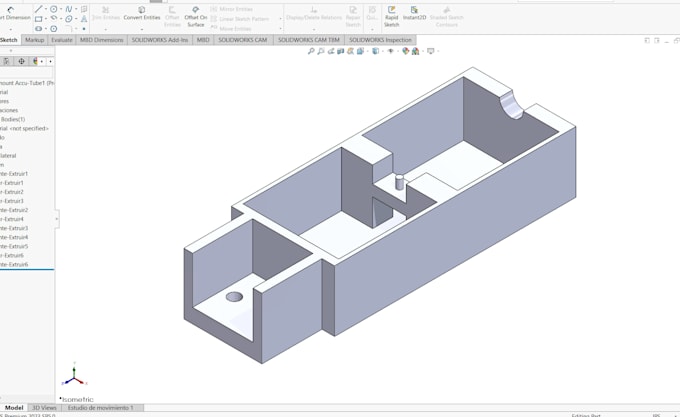Image resolution: width=680 pixels, height=417 pixels.
Task: Switch to the Sketch ribbon tab
Action: pyautogui.click(x=9, y=40)
